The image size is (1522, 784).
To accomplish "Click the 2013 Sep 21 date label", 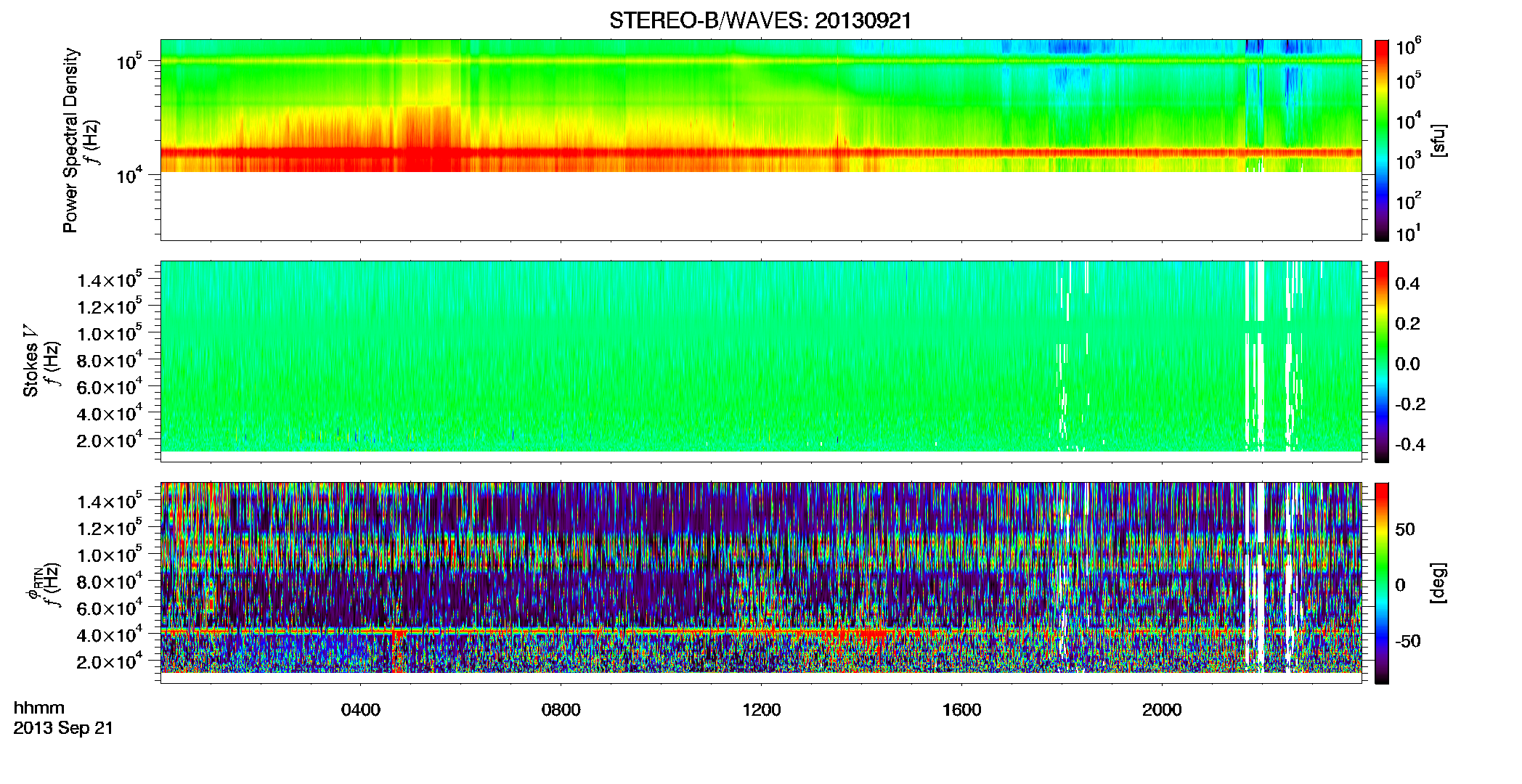I will (x=63, y=727).
